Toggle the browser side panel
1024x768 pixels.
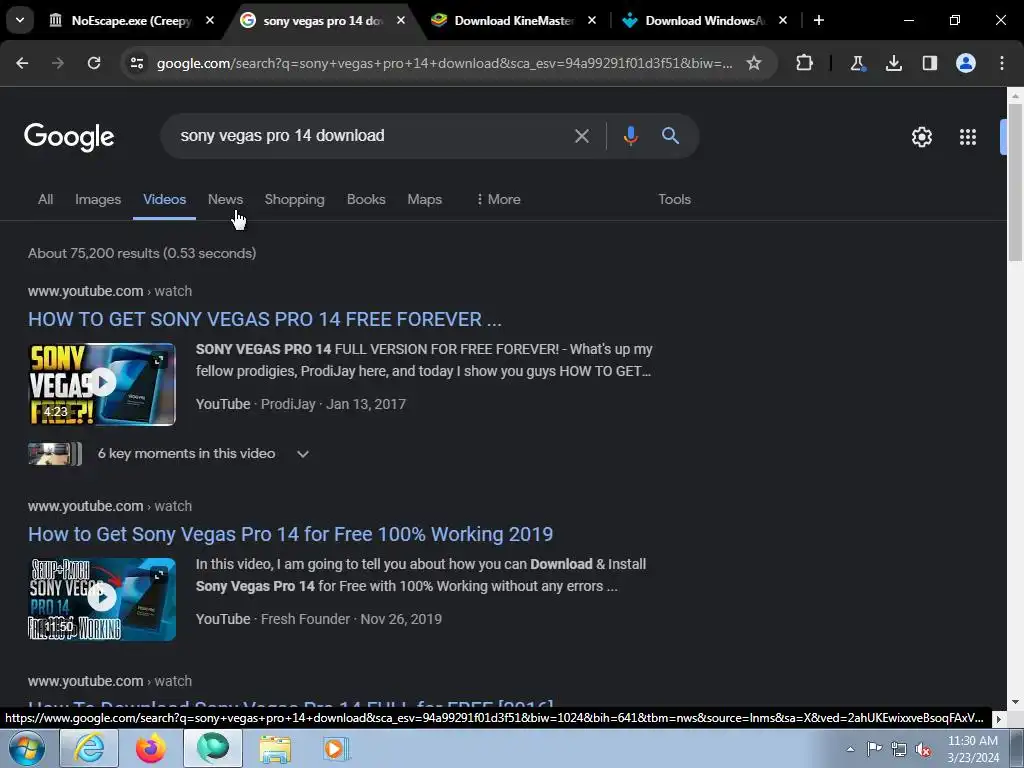pyautogui.click(x=929, y=63)
